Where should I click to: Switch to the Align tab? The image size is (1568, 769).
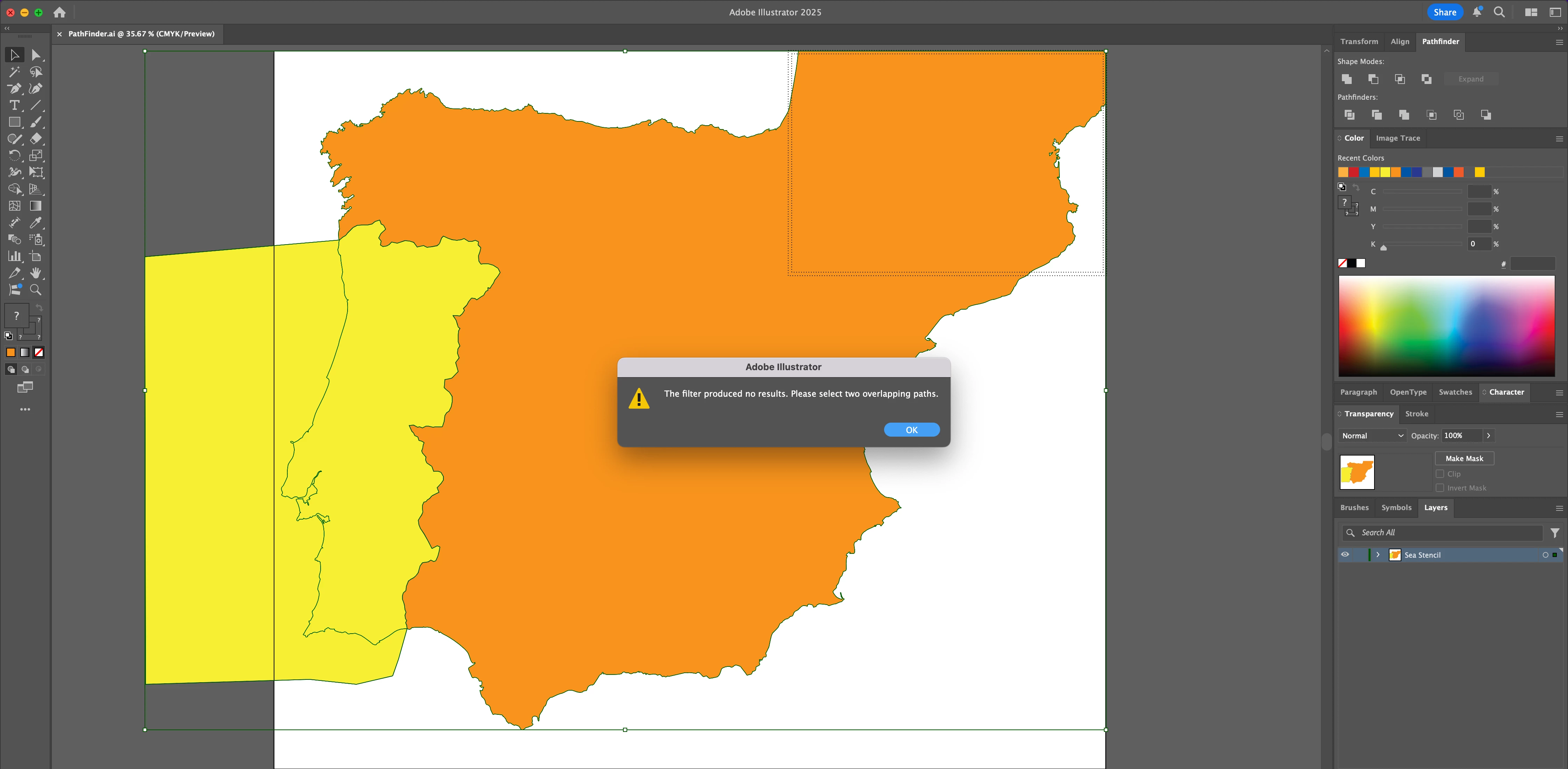pos(1399,41)
